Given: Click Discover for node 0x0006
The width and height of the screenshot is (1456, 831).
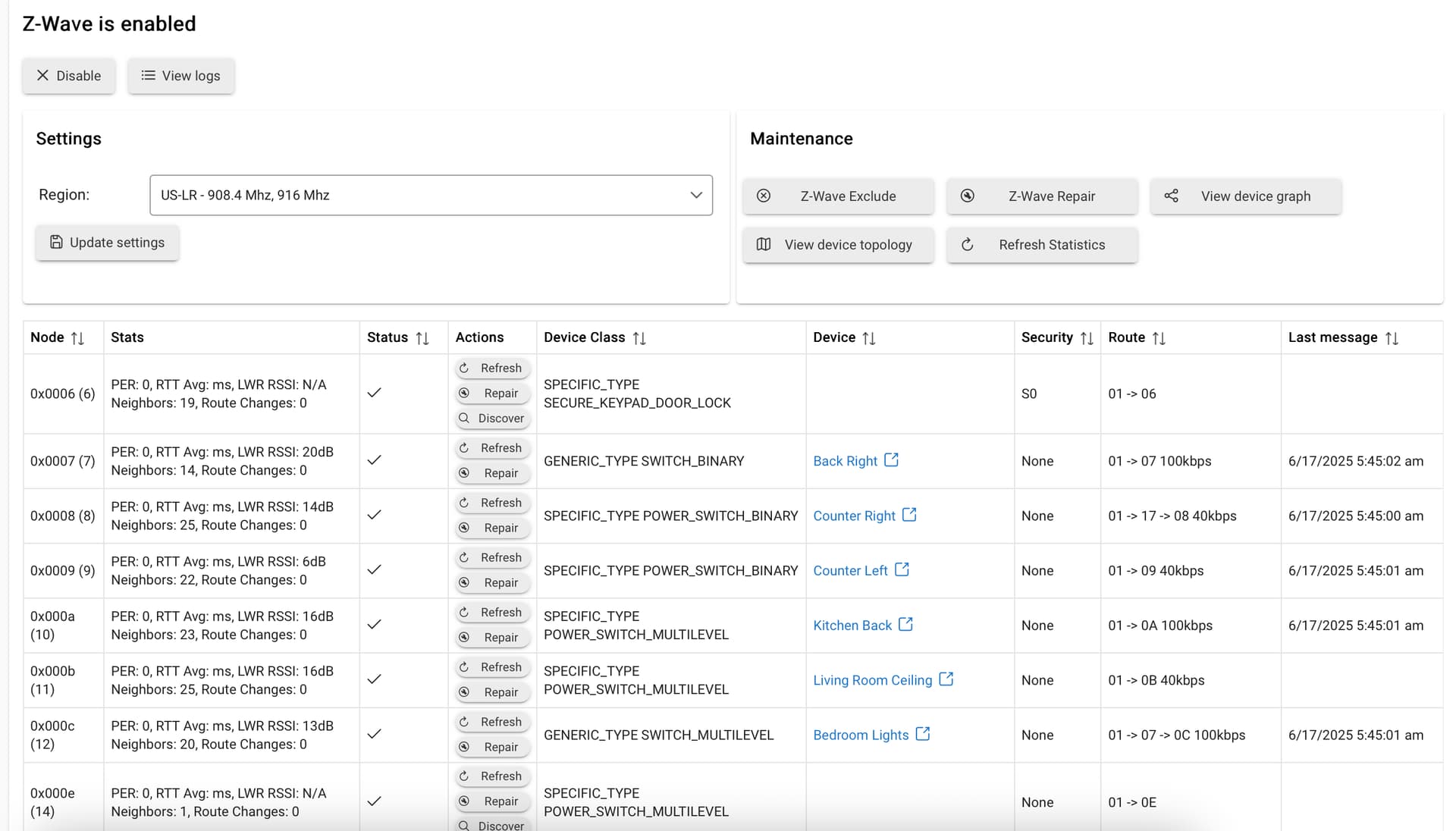Looking at the screenshot, I should click(x=492, y=419).
